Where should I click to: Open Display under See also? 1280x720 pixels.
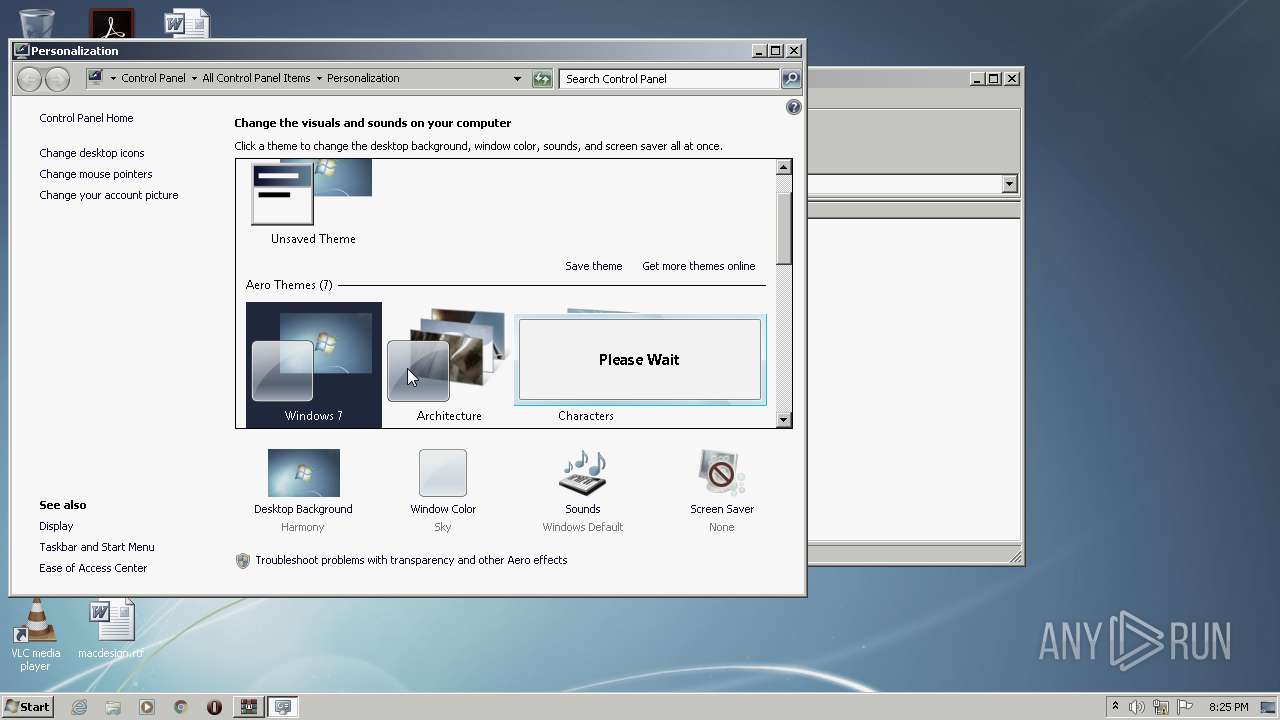click(x=56, y=526)
